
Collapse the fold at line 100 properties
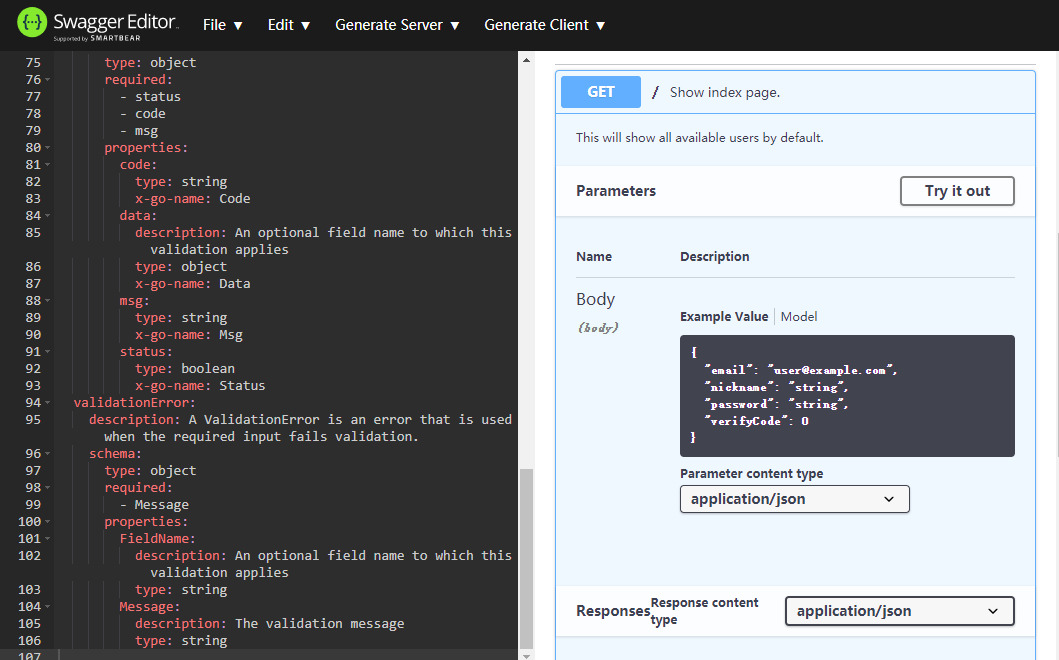48,522
